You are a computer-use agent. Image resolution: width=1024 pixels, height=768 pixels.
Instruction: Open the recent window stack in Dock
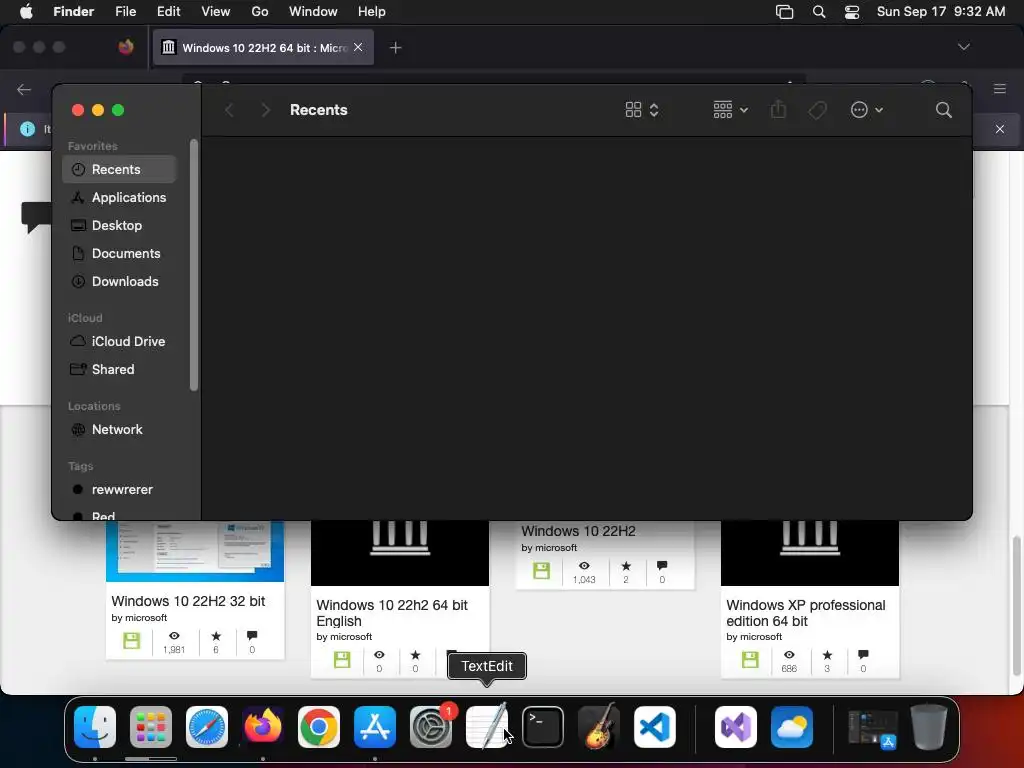[872, 728]
